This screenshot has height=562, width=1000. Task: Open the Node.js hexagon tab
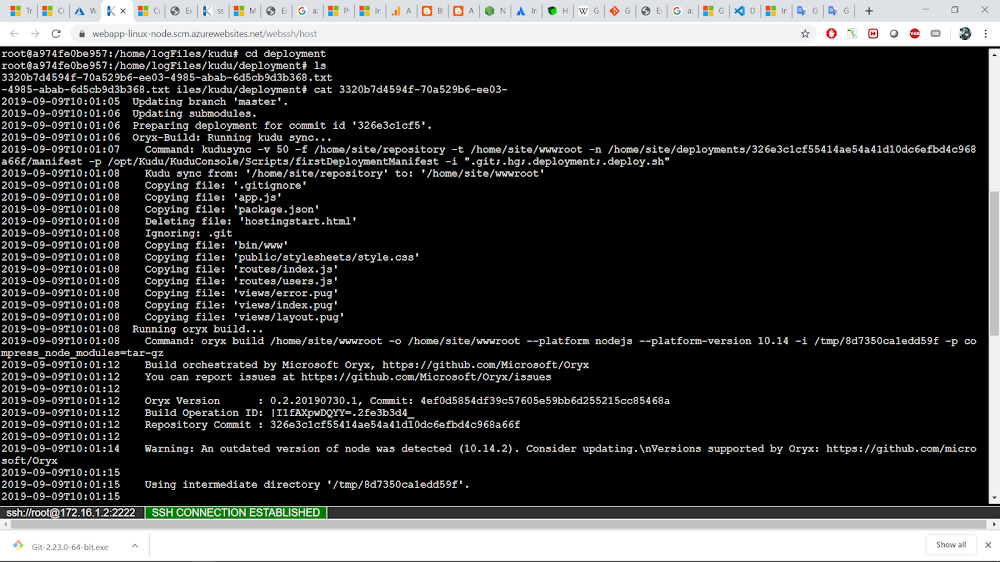(495, 11)
